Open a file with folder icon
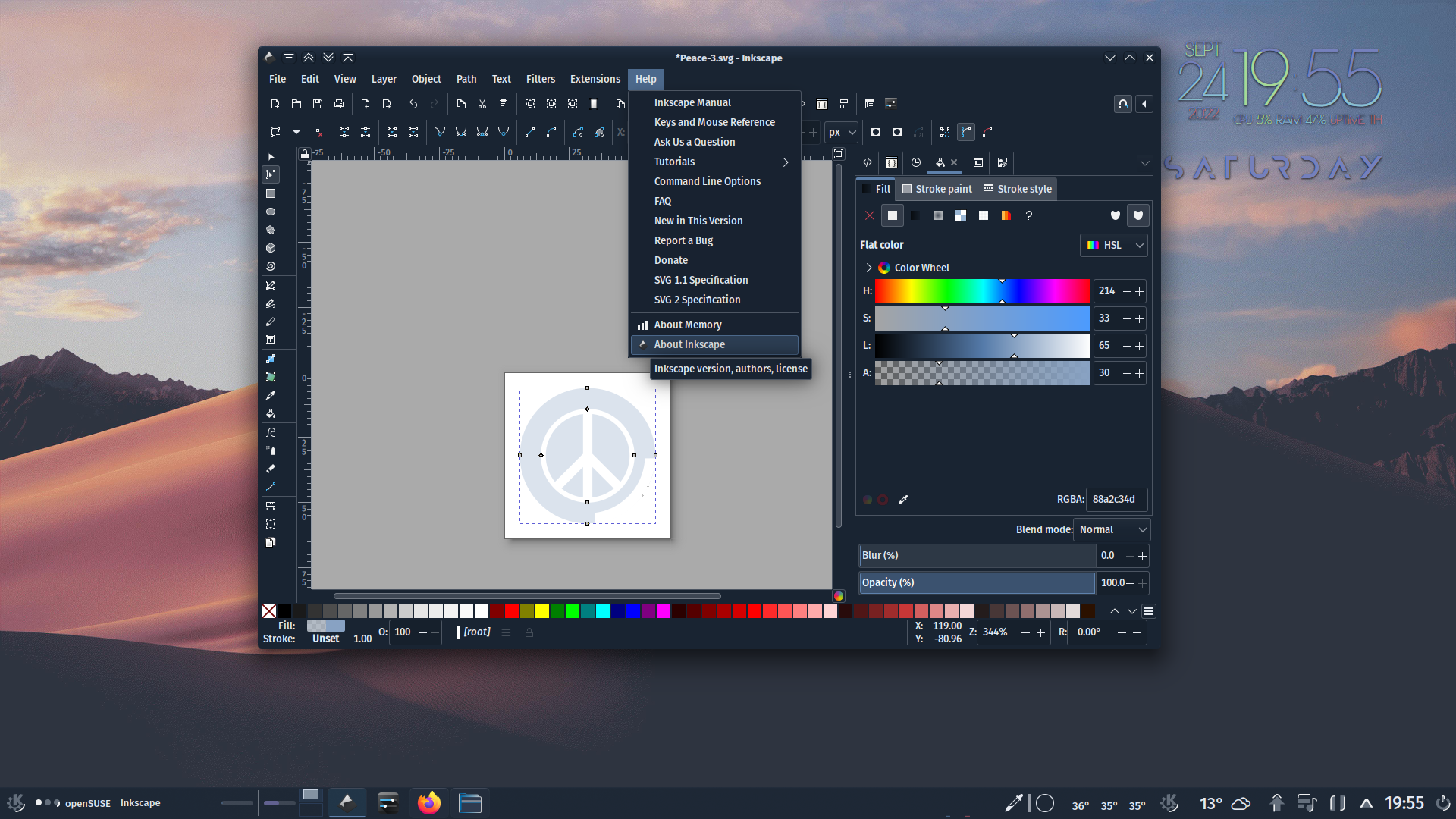This screenshot has height=819, width=1456. (297, 104)
